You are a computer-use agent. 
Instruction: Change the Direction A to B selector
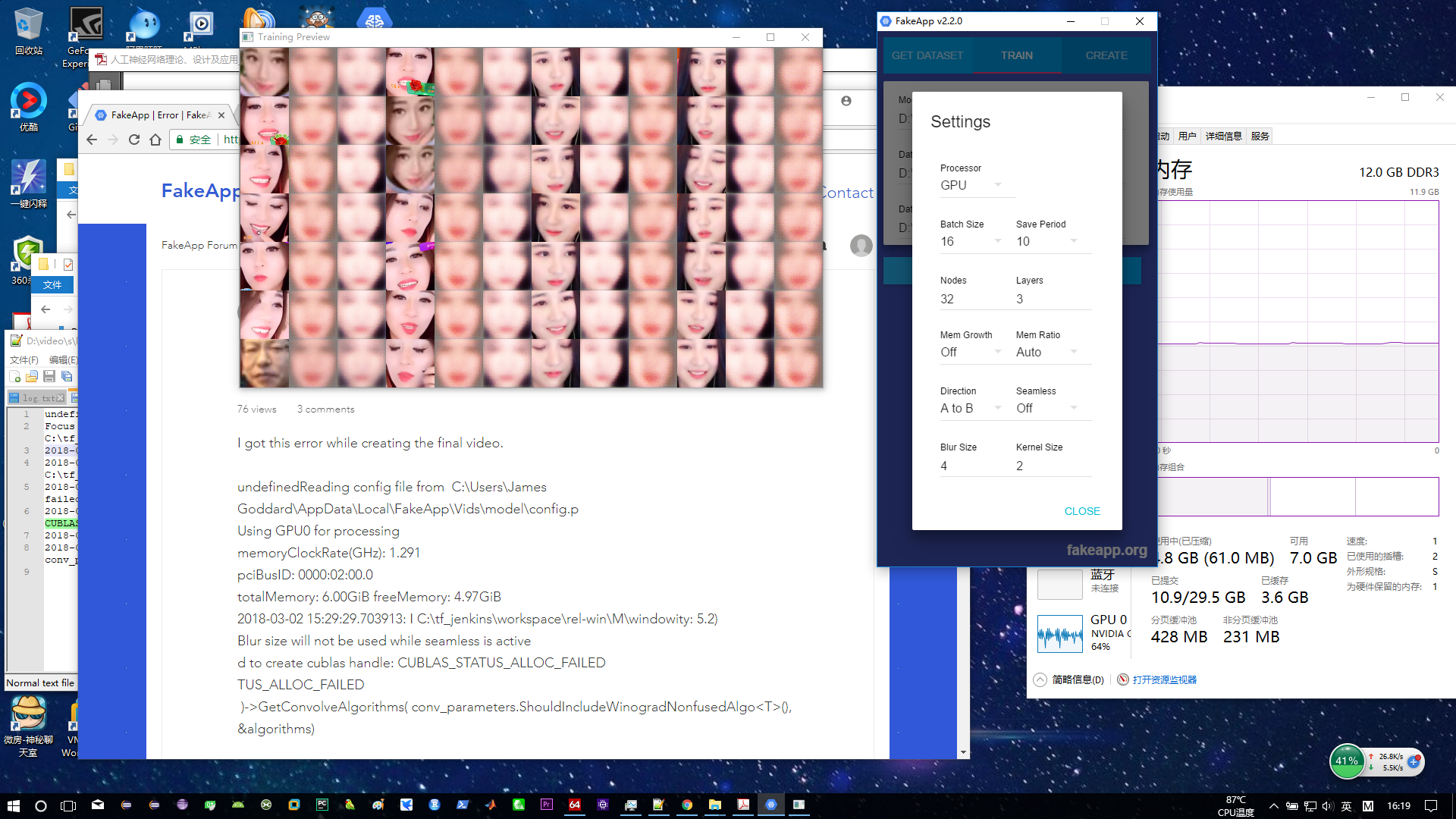pos(971,408)
